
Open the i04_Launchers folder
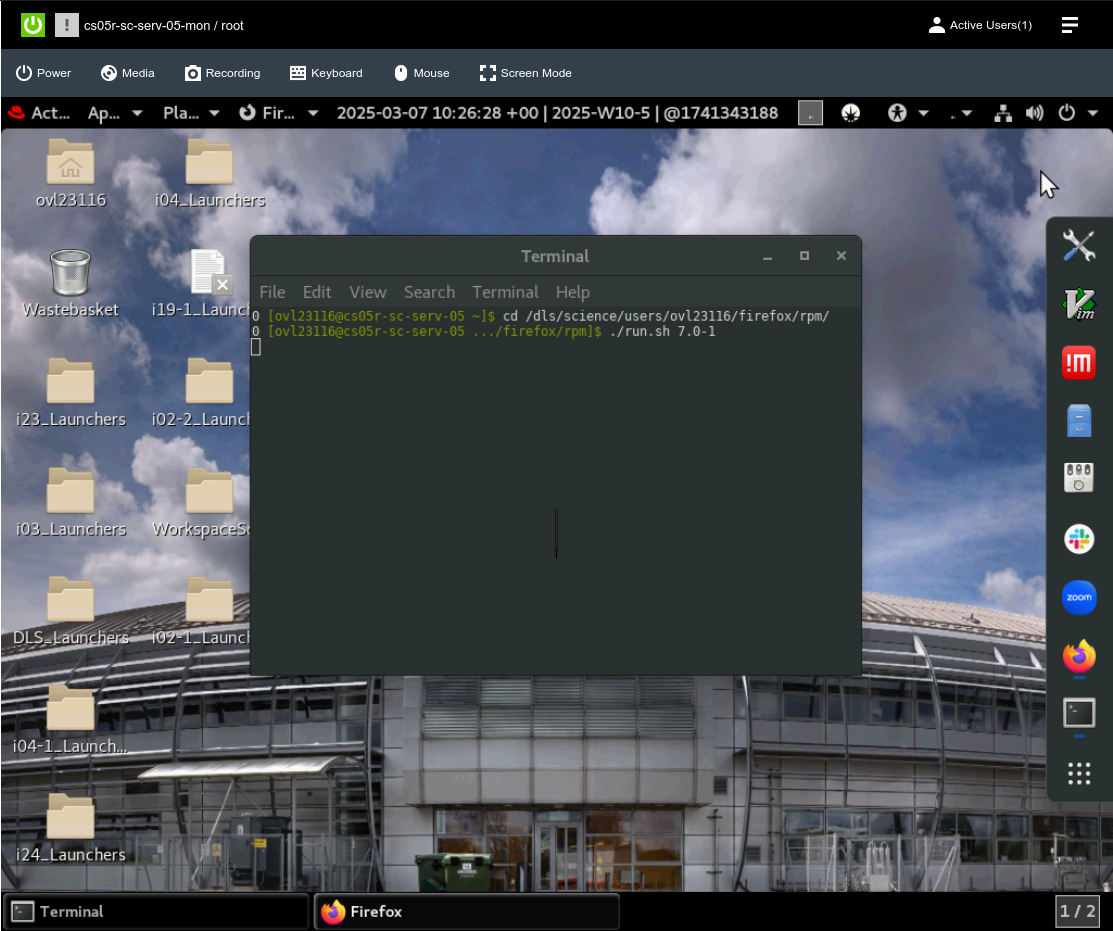(209, 173)
